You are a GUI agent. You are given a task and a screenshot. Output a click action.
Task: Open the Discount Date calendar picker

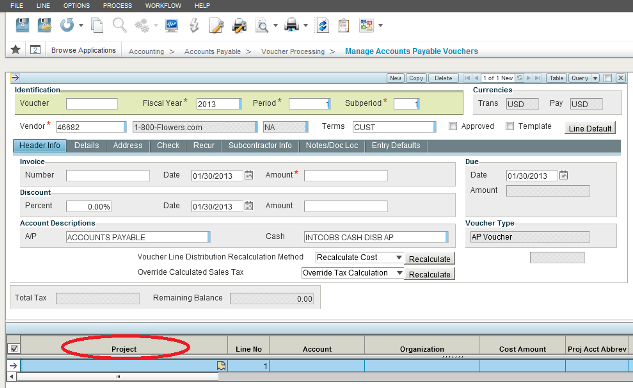pyautogui.click(x=249, y=206)
